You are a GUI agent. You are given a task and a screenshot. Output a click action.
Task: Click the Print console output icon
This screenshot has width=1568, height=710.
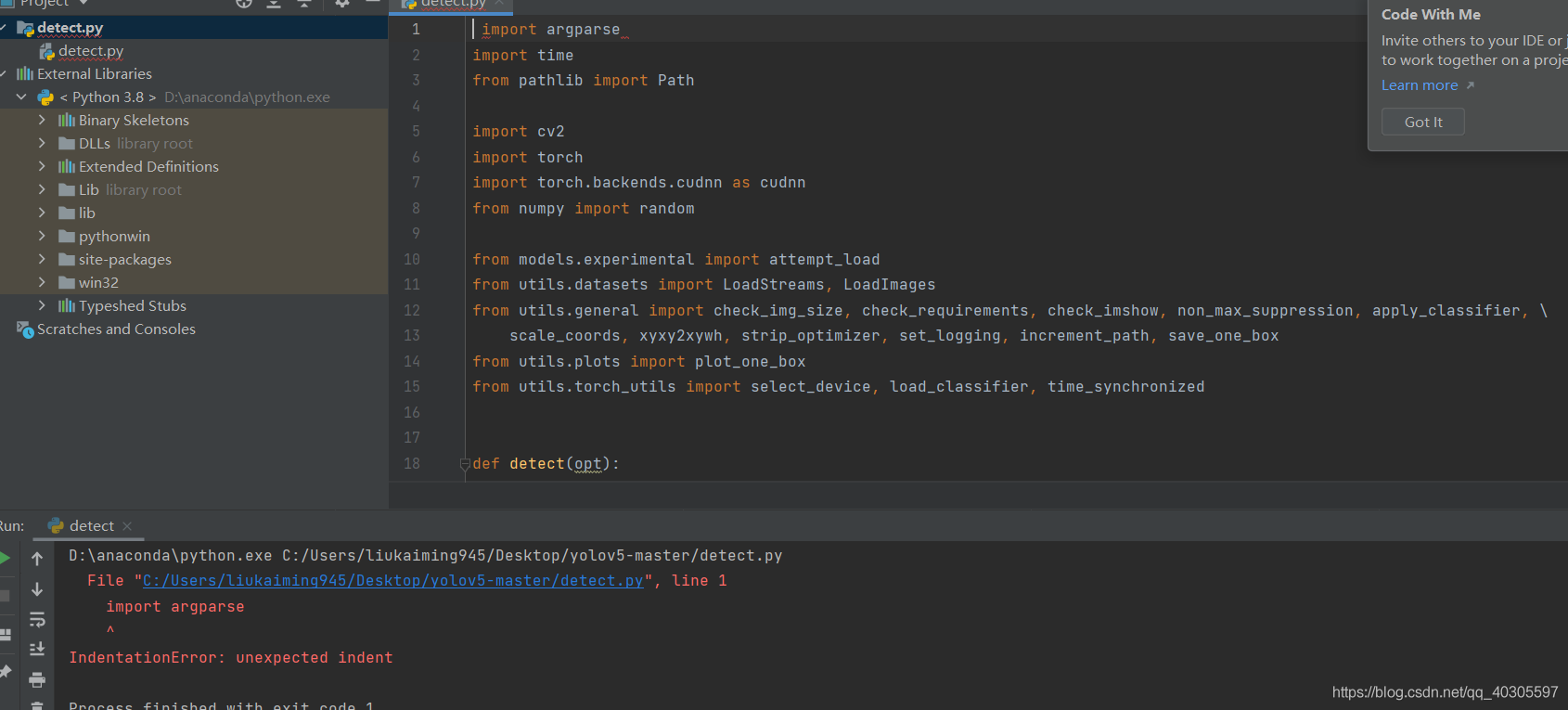tap(37, 680)
